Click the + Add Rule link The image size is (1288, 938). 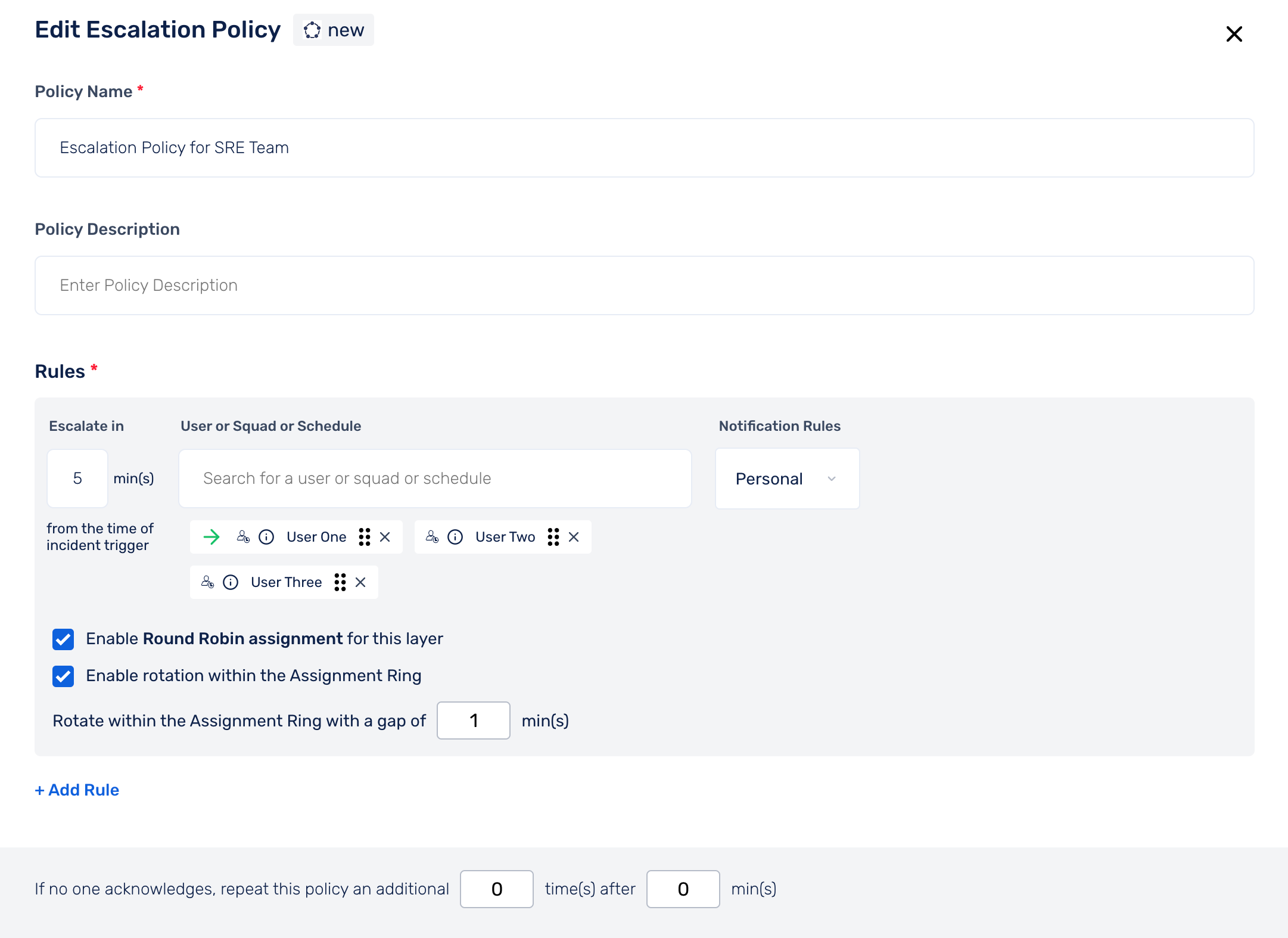click(77, 790)
